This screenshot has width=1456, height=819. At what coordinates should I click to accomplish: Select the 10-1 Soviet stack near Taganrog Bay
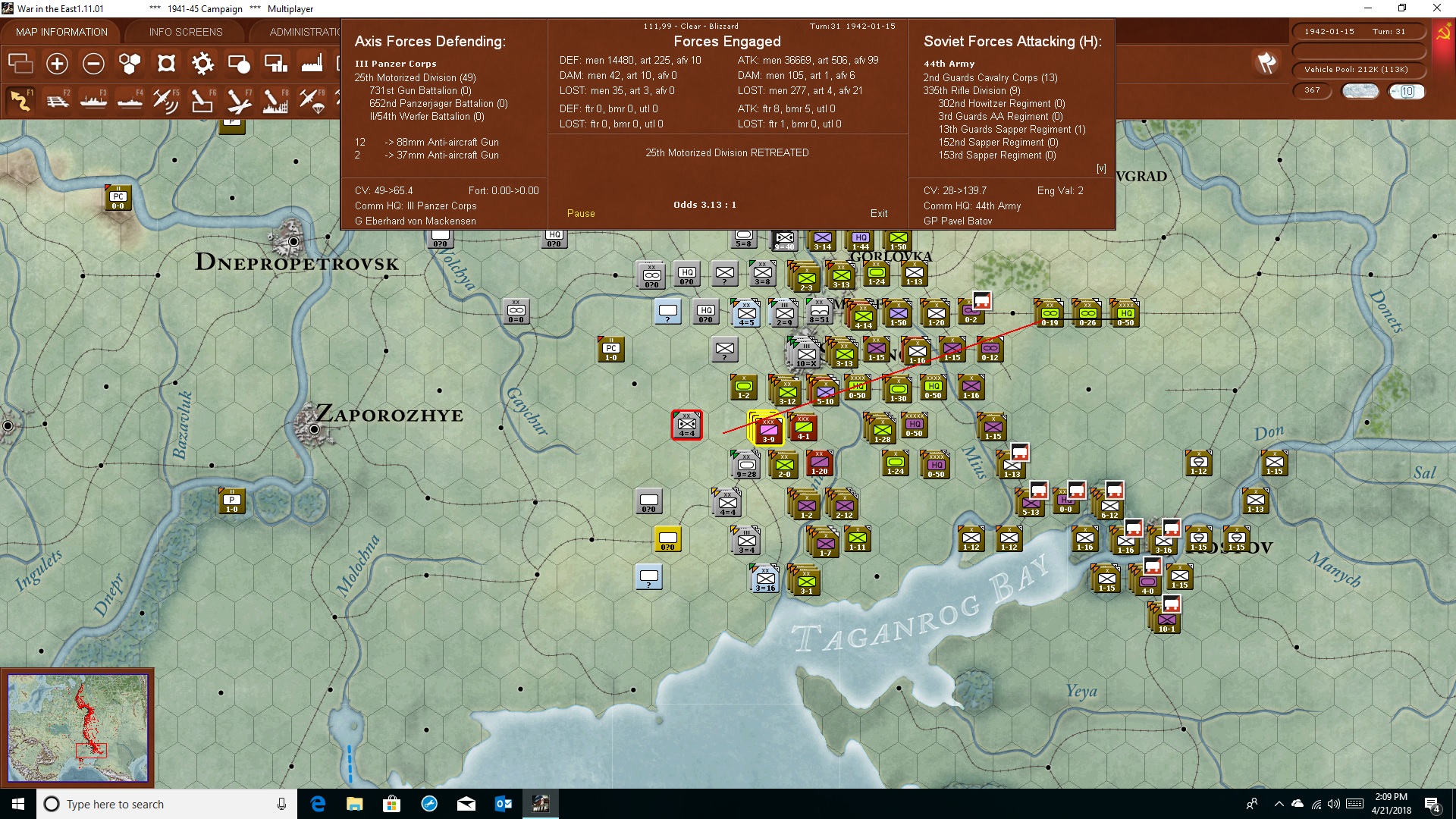1166,619
